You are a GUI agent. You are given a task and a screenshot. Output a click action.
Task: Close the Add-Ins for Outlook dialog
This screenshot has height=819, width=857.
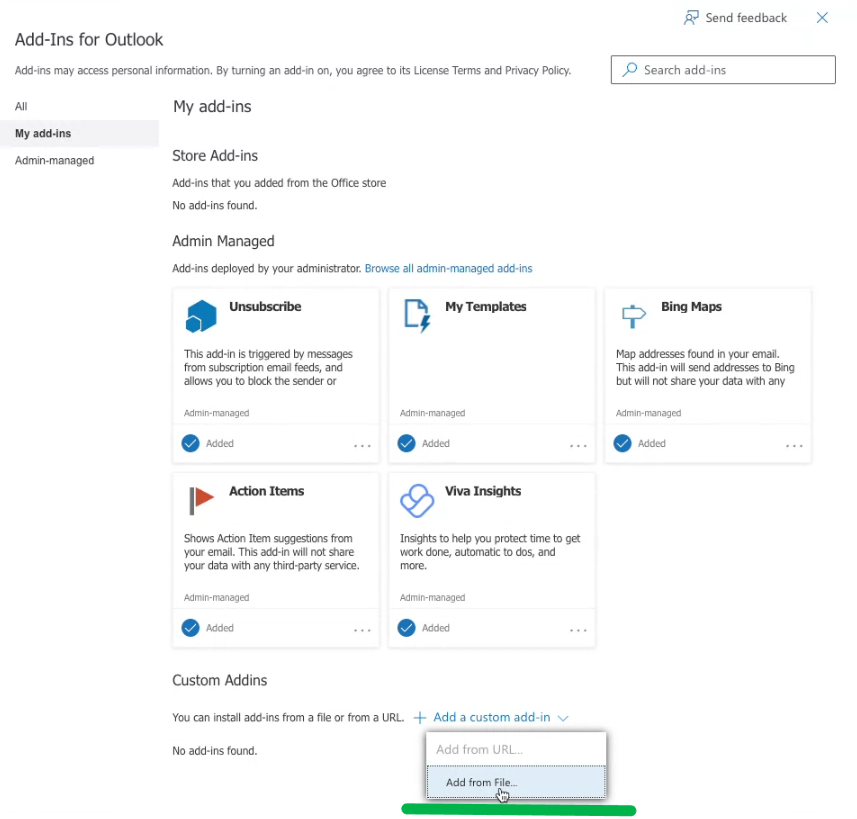tap(822, 18)
